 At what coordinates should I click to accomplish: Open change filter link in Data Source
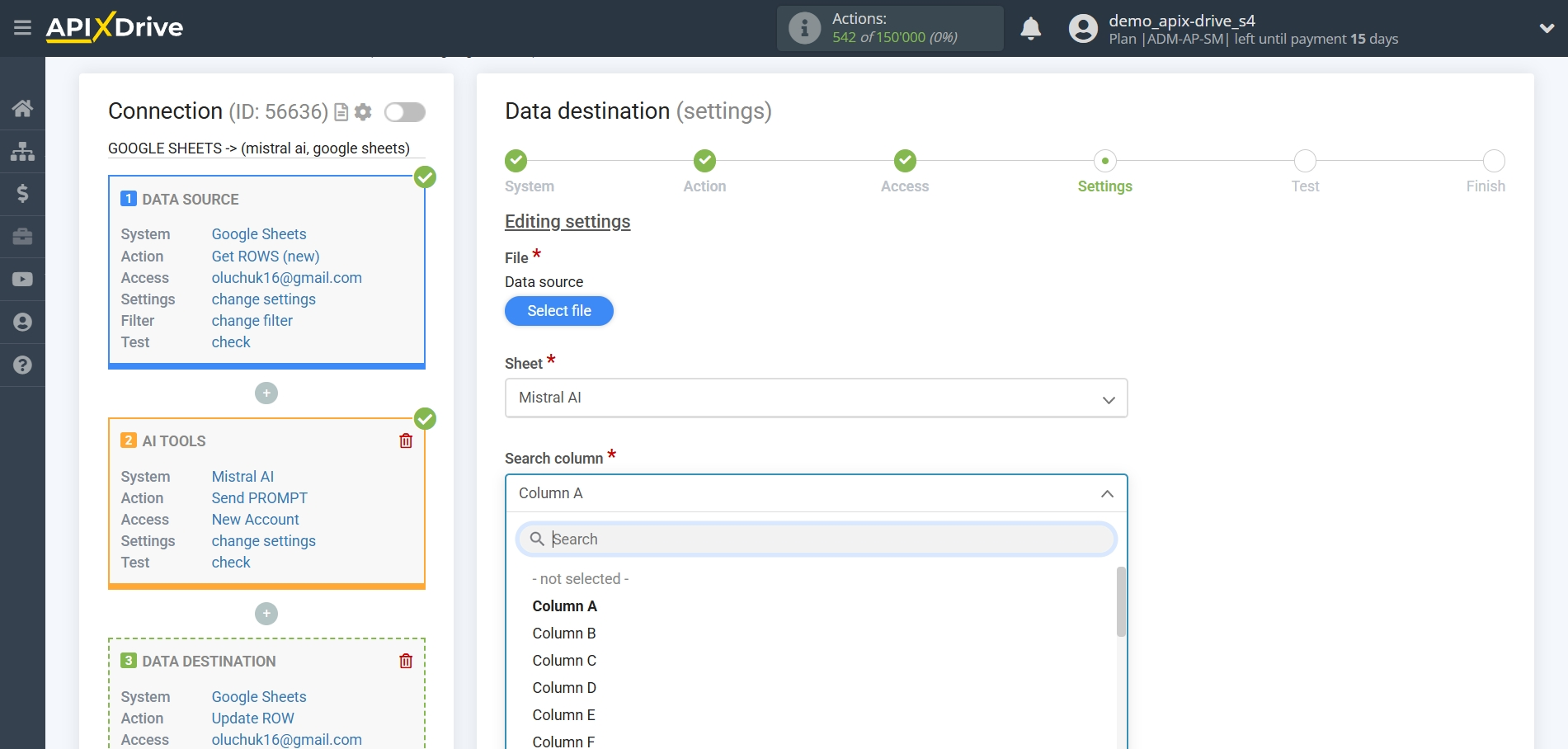[x=252, y=320]
